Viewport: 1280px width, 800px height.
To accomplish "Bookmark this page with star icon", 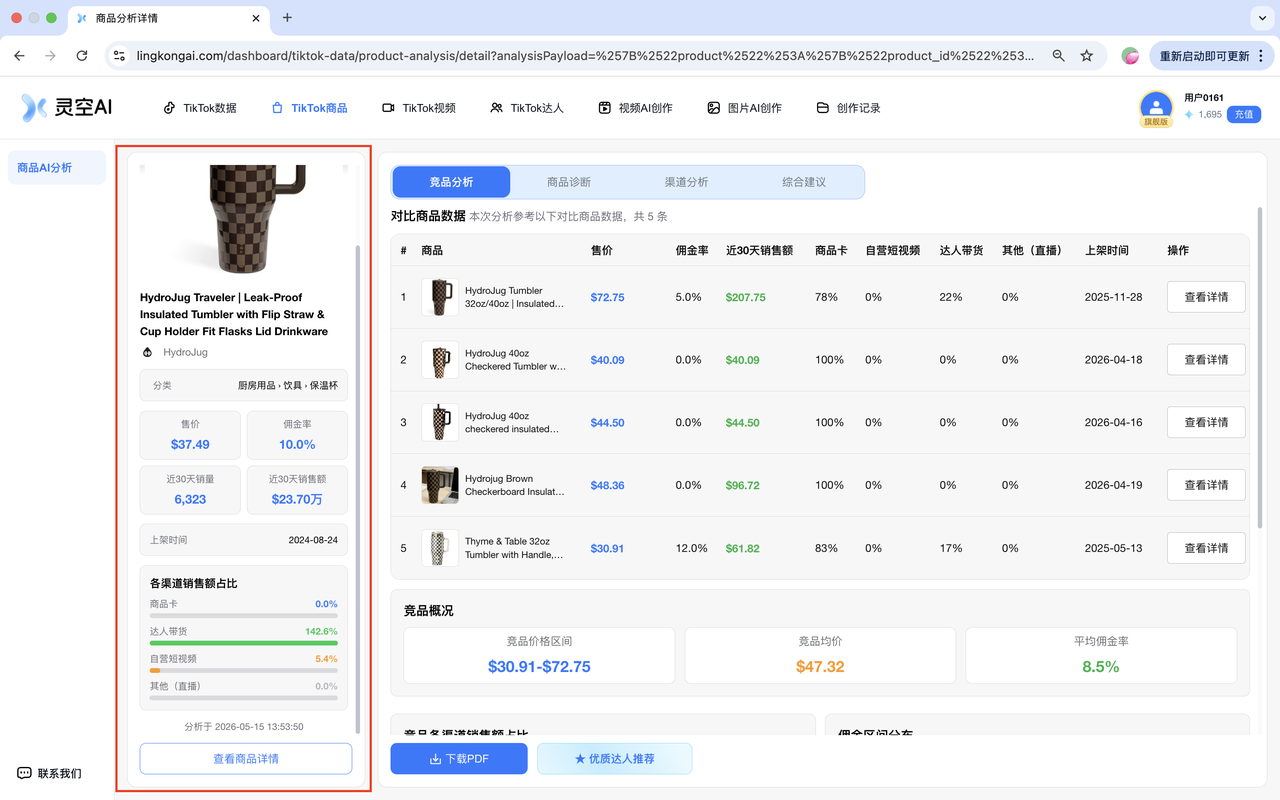I will (x=1087, y=56).
